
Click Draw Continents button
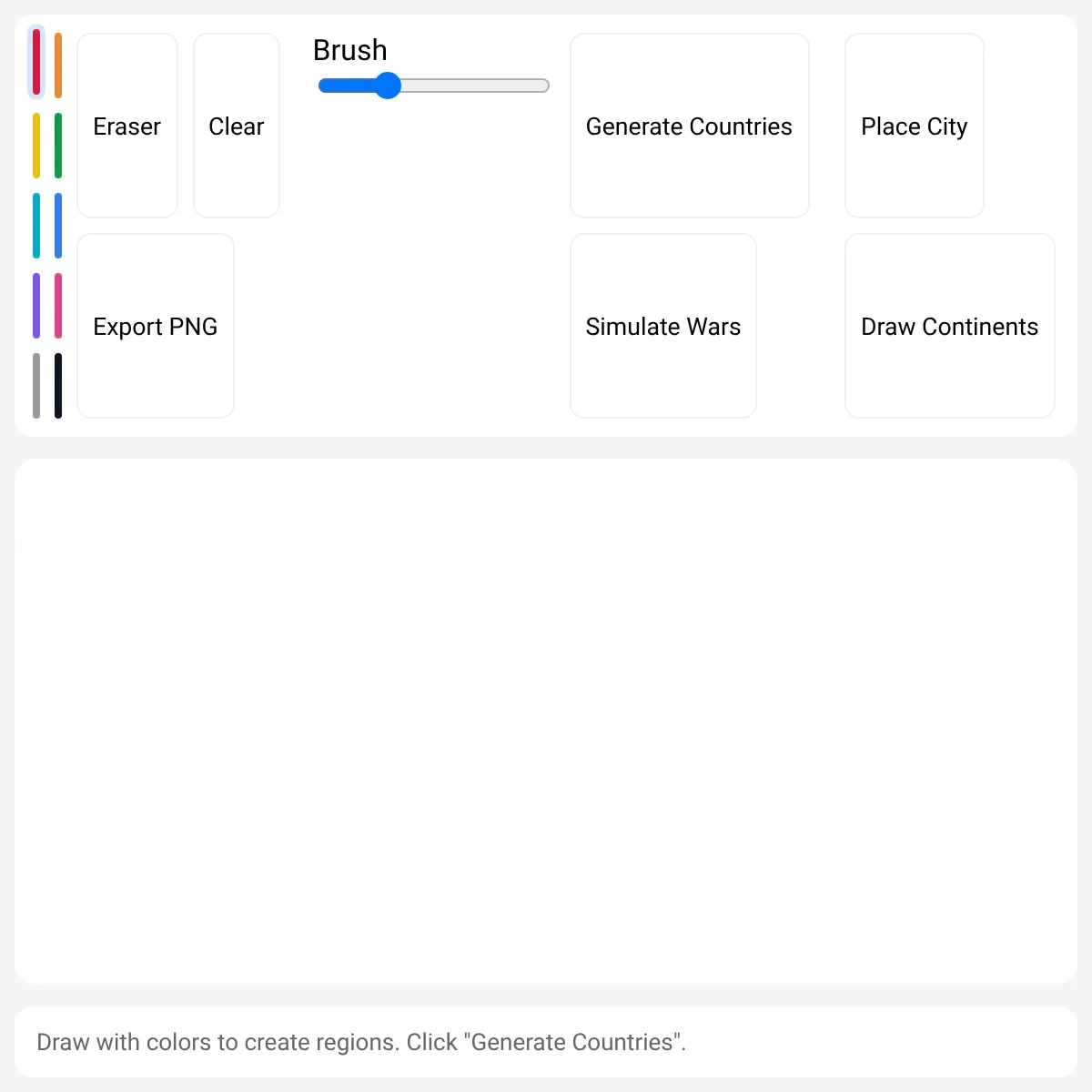click(x=950, y=326)
